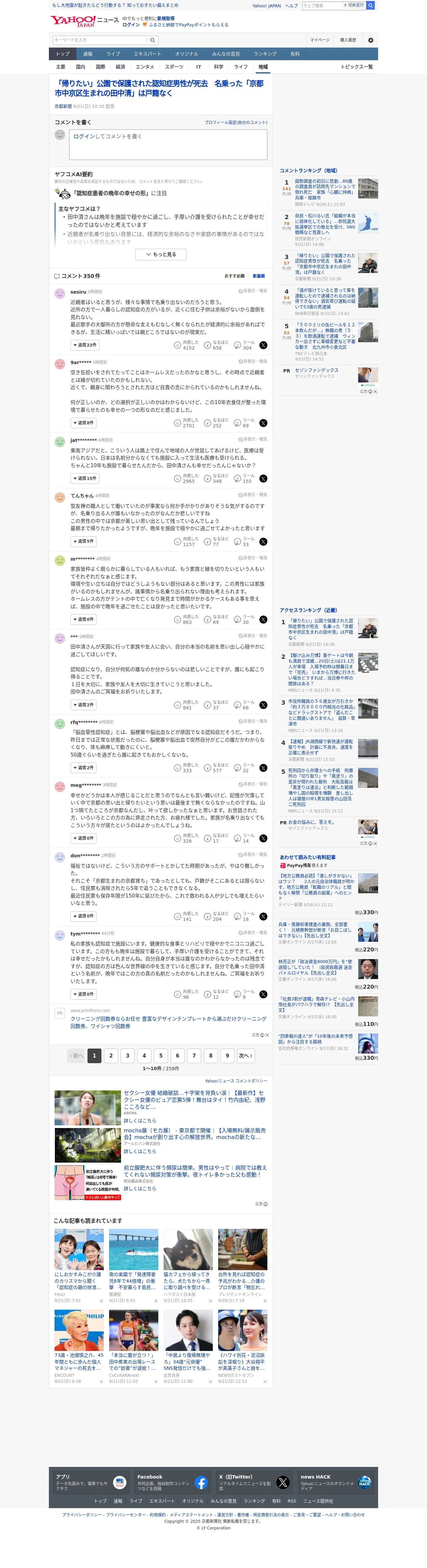Screen dimensions: 427x1568
Task: Hide or report てんちゃん's comment
Action: point(253,495)
